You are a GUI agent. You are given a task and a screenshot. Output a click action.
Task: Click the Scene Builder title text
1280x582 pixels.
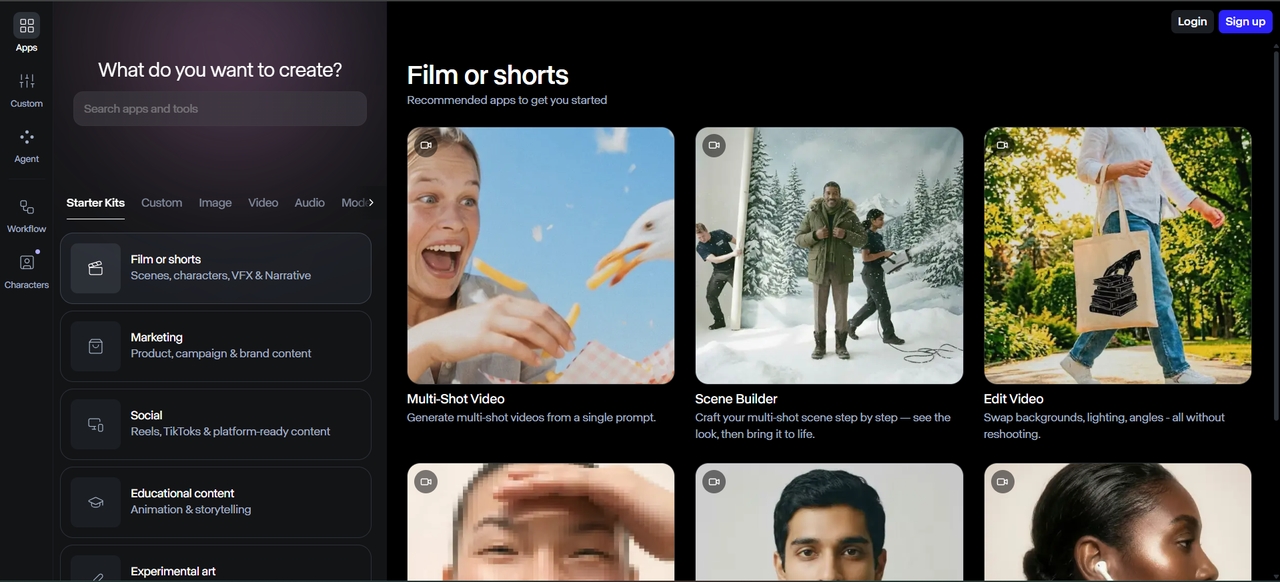tap(736, 399)
